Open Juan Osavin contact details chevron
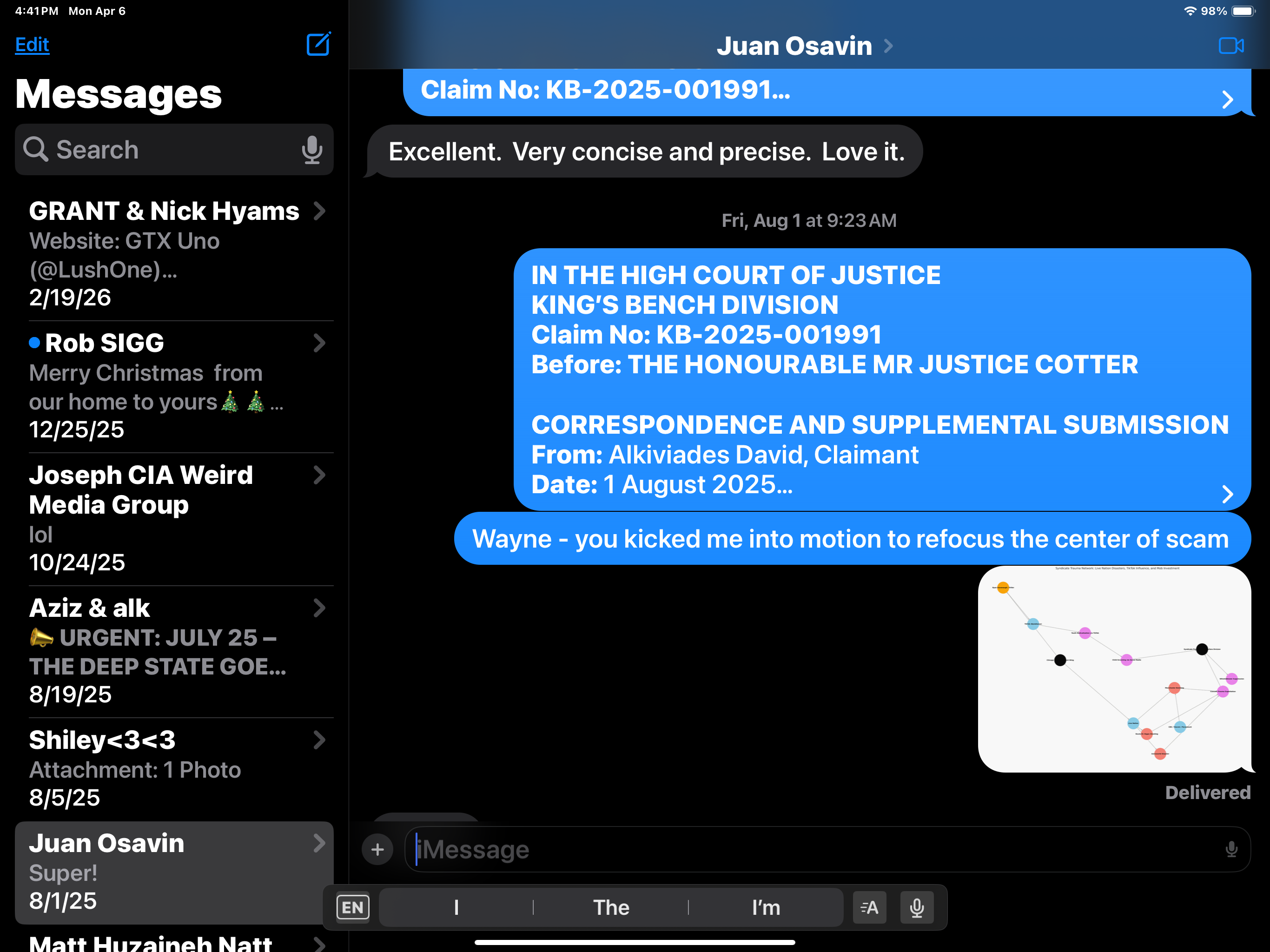The height and width of the screenshot is (952, 1270). 888,46
